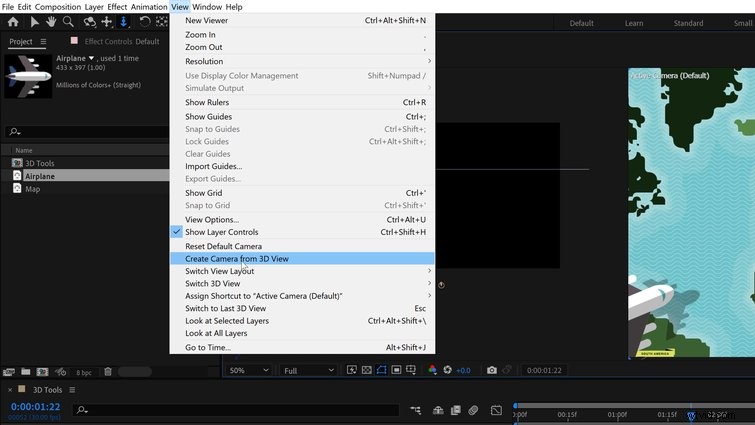The height and width of the screenshot is (425, 755).
Task: Create a new composition icon
Action: click(42, 372)
